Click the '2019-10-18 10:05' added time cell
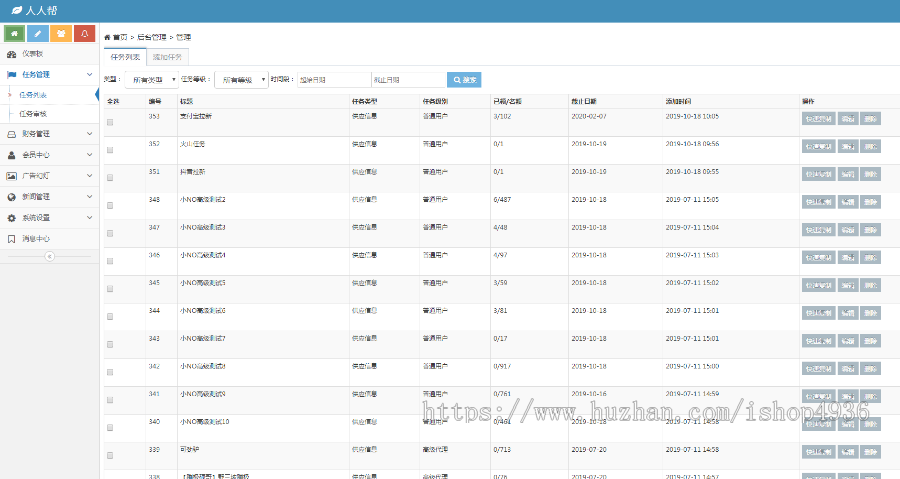Screen dimensions: 900x479 [x=692, y=116]
